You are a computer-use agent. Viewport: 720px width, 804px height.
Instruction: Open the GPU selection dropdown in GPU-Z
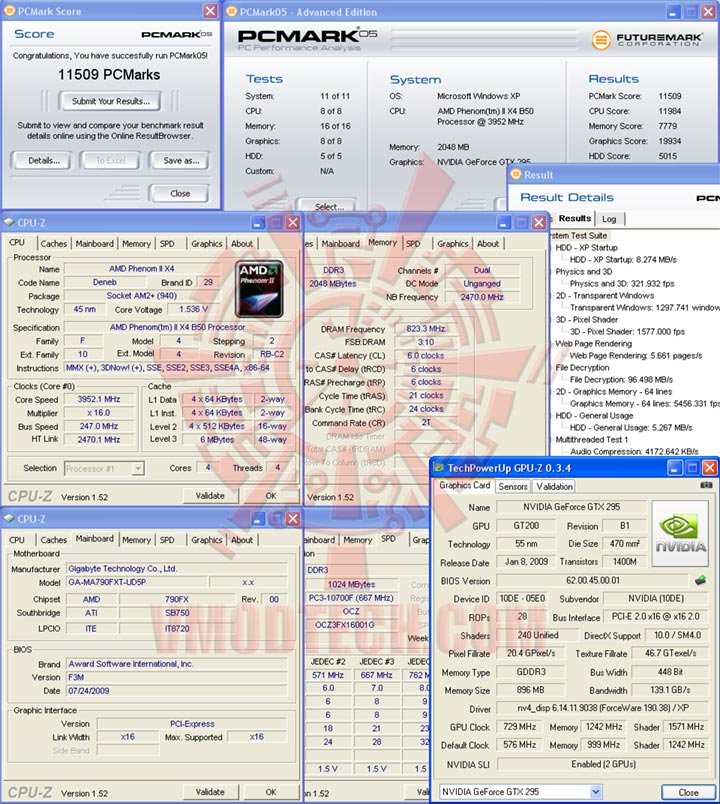tap(595, 791)
